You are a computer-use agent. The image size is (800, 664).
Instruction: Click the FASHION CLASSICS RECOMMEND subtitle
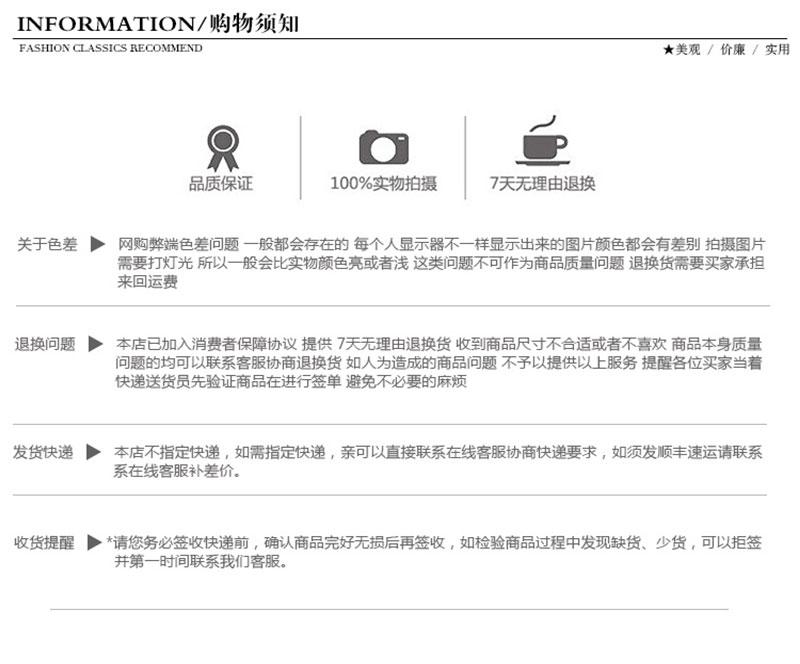110,48
